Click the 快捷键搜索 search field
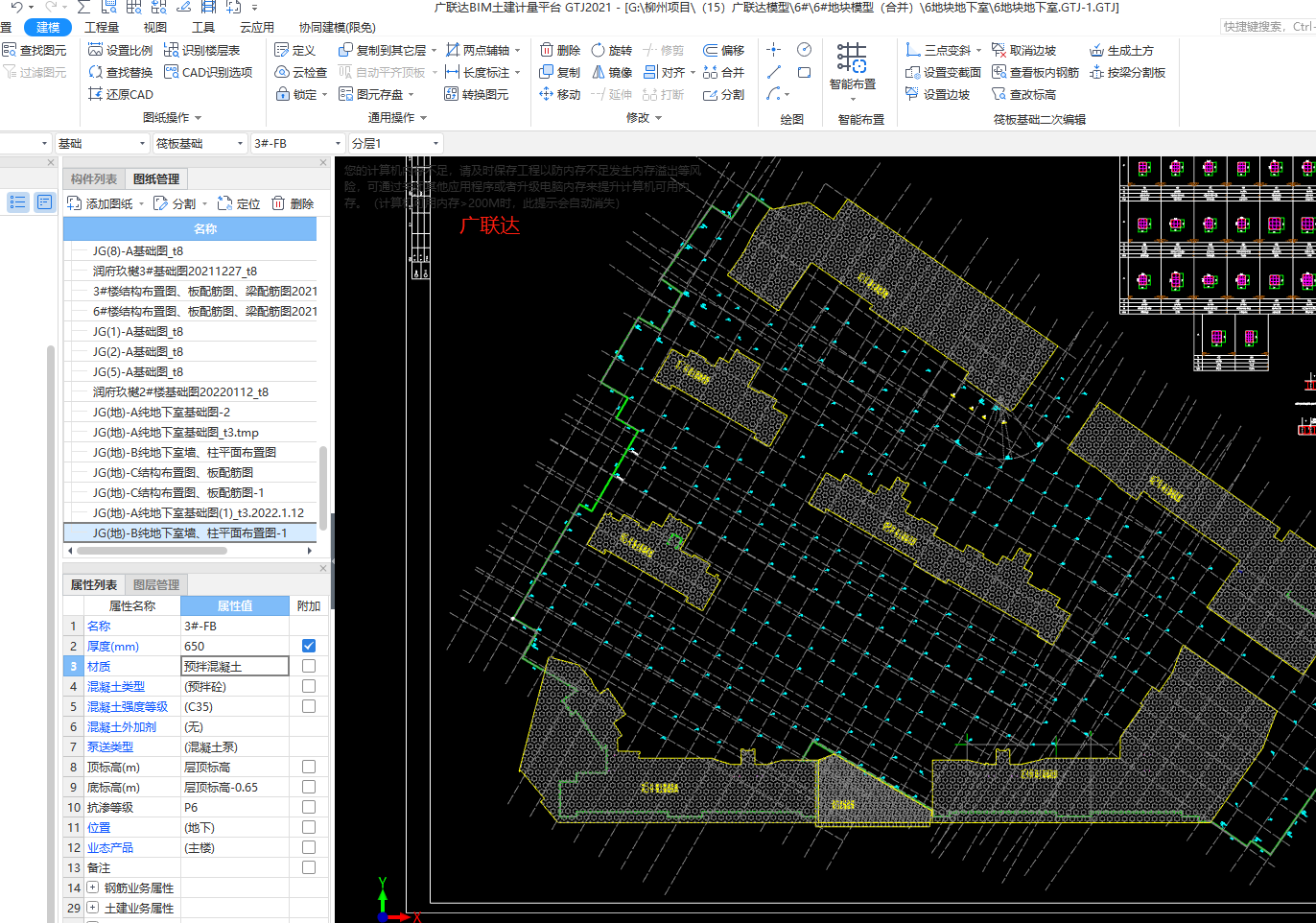 (x=1267, y=27)
